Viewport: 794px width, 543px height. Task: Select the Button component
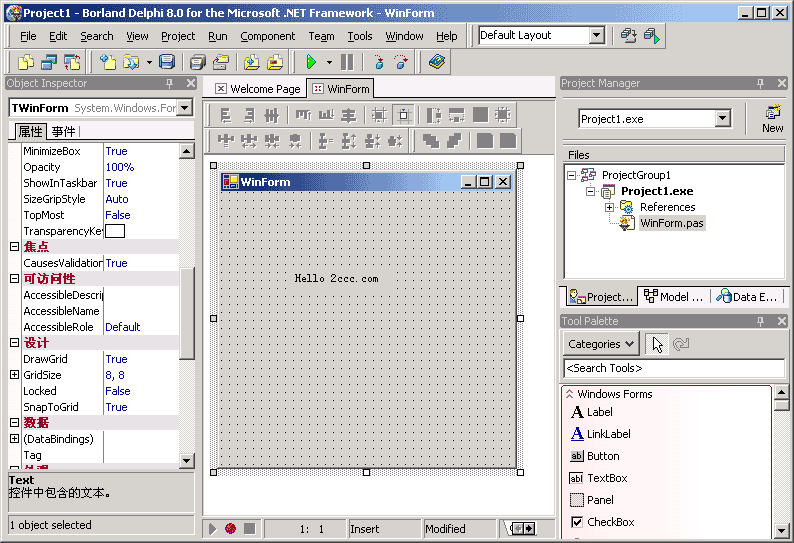pos(595,456)
